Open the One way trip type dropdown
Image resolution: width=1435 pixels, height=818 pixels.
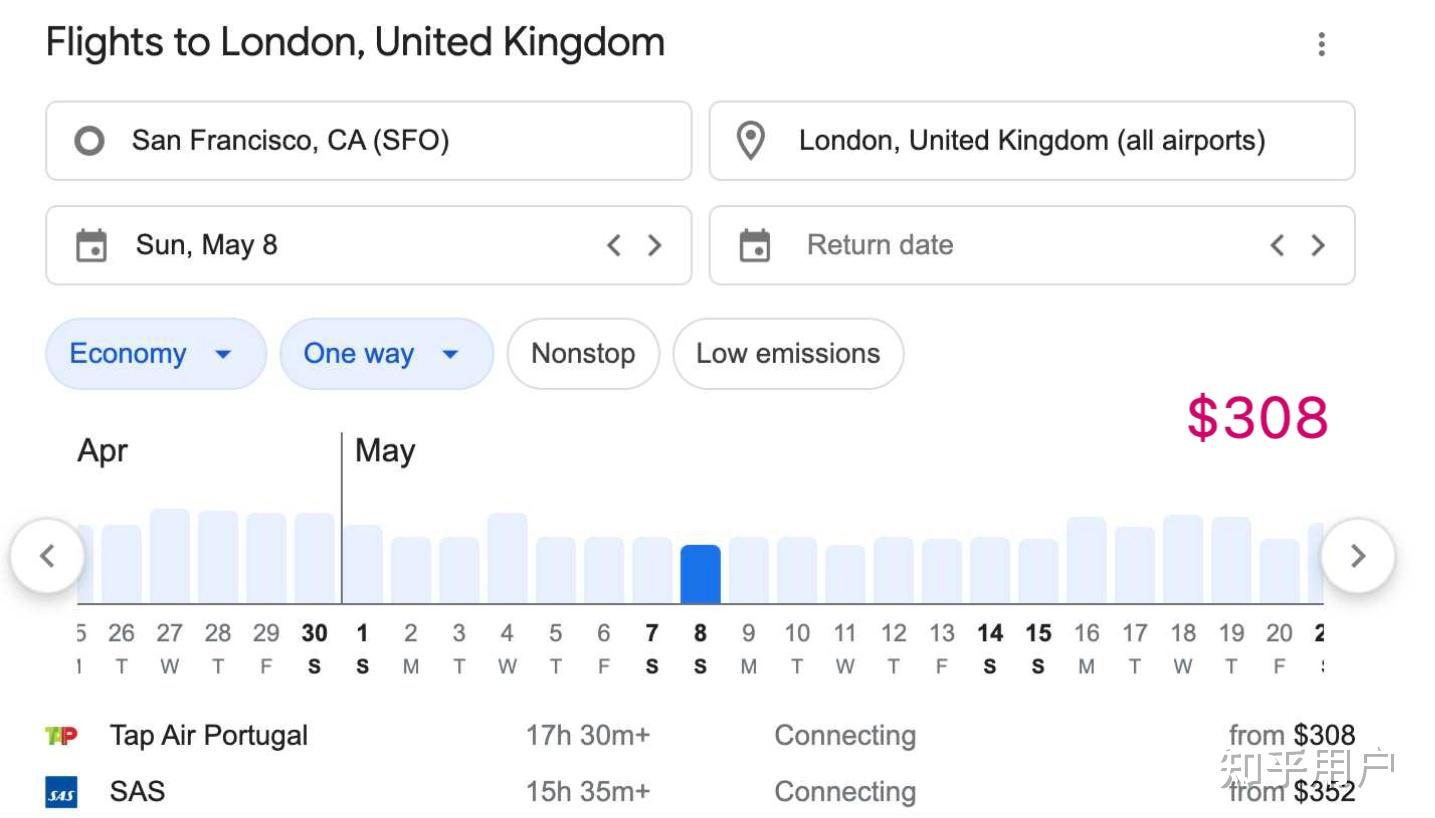tap(386, 354)
